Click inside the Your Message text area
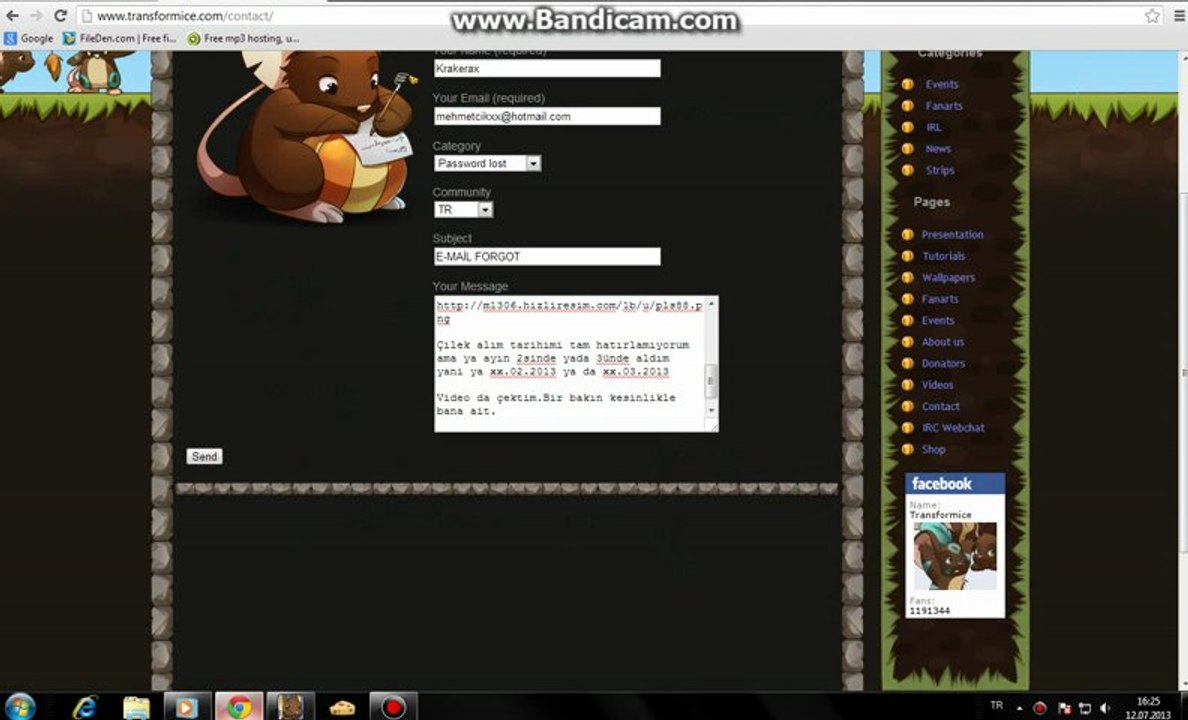 (569, 364)
